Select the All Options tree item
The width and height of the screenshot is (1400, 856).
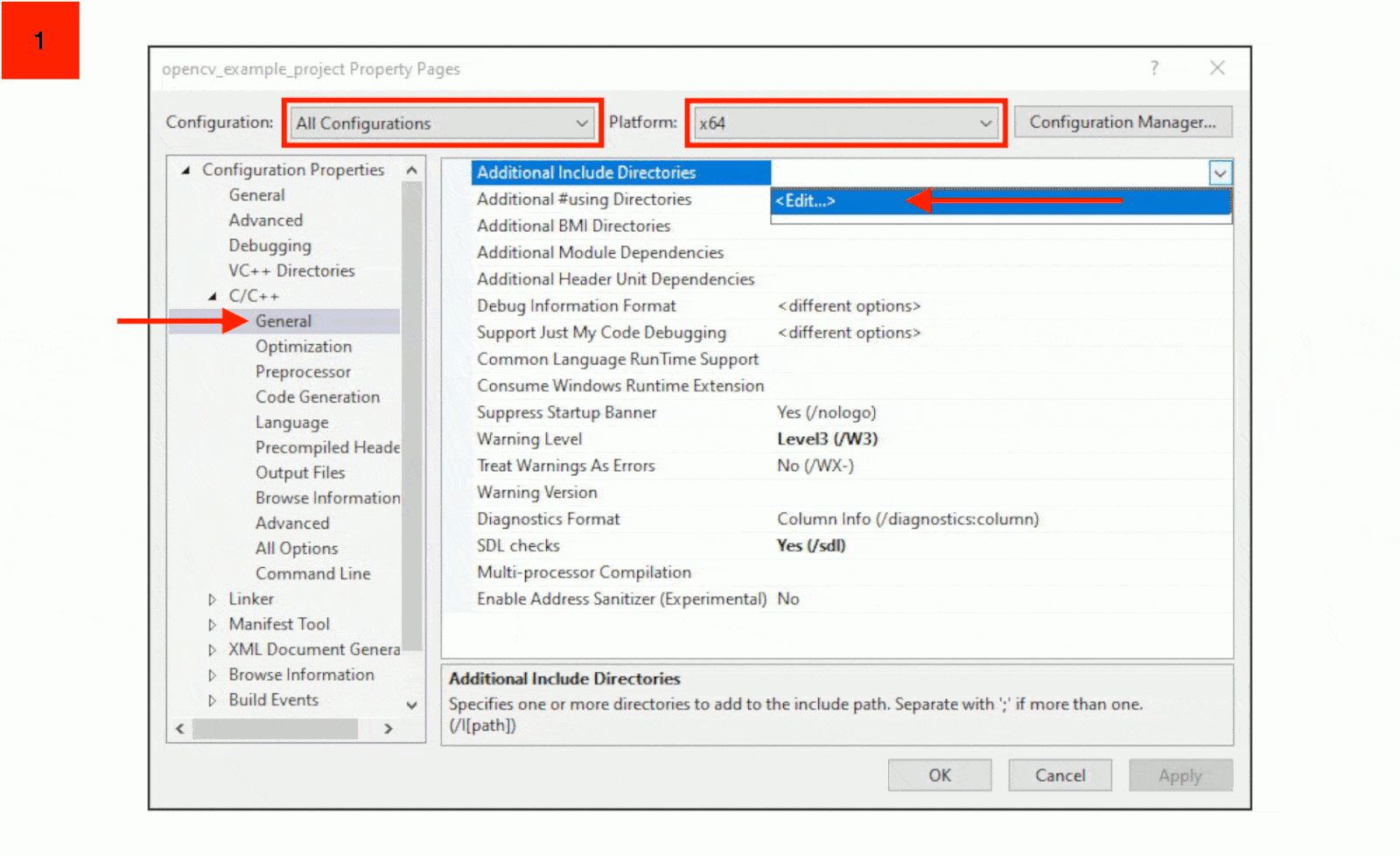[x=297, y=549]
